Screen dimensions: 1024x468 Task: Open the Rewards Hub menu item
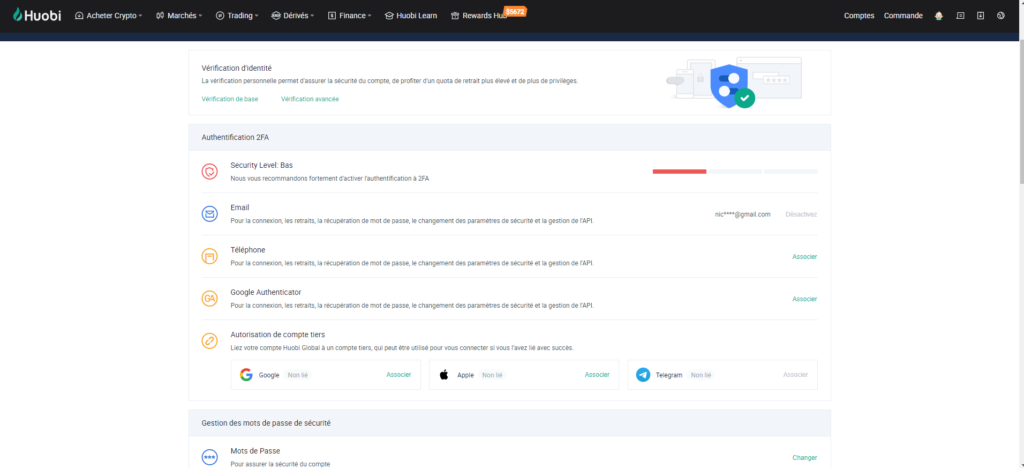(480, 16)
